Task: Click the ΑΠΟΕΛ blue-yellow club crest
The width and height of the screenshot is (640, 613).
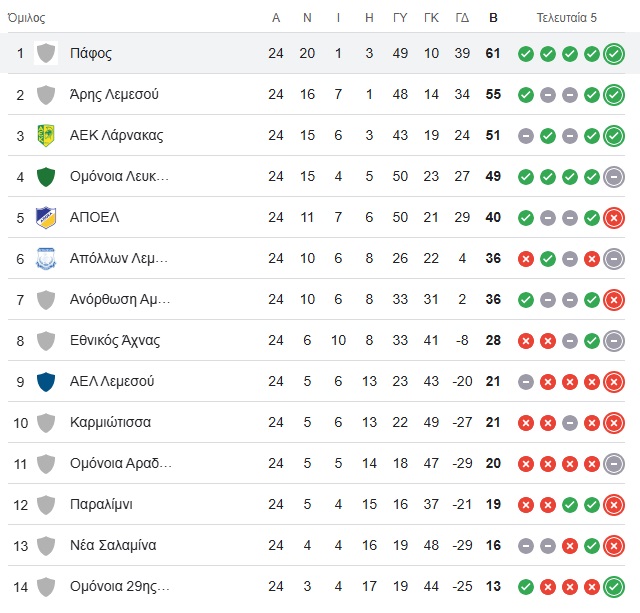Action: point(46,218)
